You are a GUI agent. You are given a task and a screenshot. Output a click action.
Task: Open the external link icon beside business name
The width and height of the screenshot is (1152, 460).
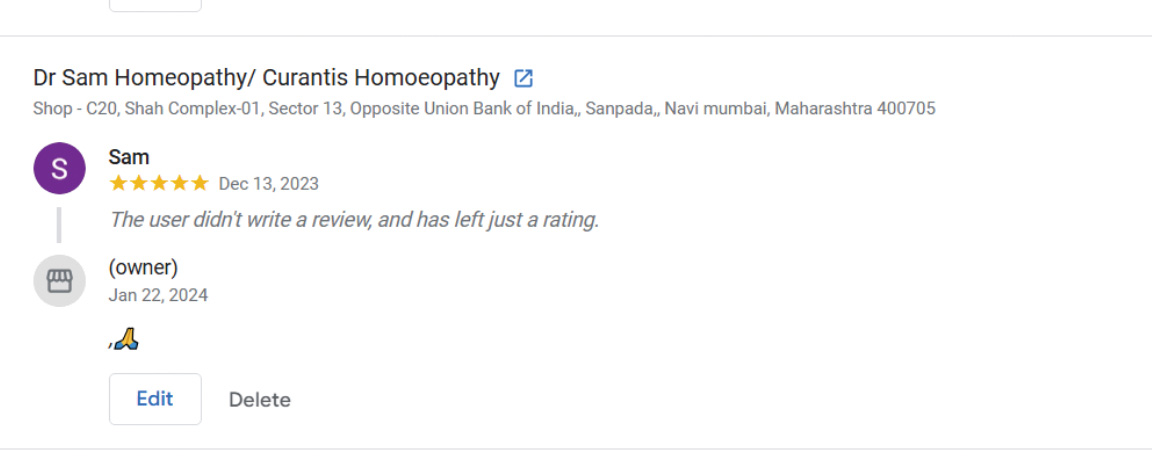523,78
